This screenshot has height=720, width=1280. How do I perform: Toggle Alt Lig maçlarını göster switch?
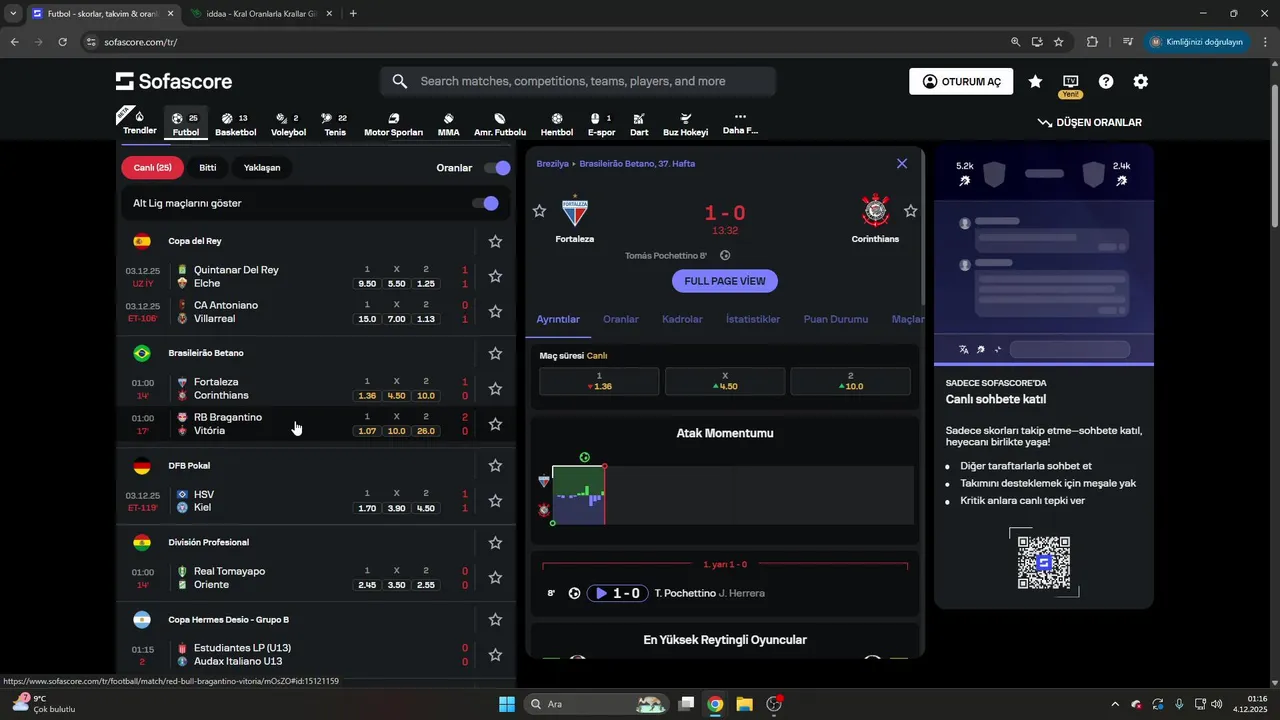(x=485, y=203)
